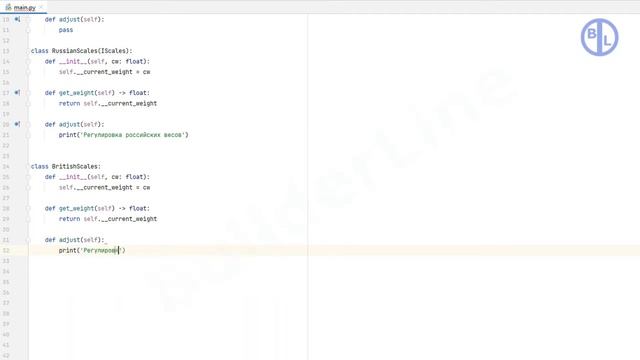Click line number 24 in the gutter

(6, 166)
